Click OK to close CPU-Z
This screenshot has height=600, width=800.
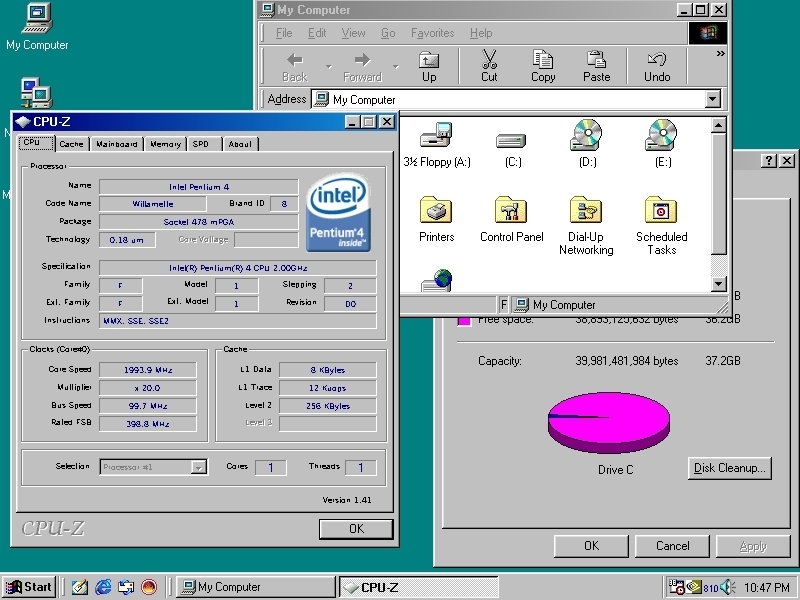(356, 528)
